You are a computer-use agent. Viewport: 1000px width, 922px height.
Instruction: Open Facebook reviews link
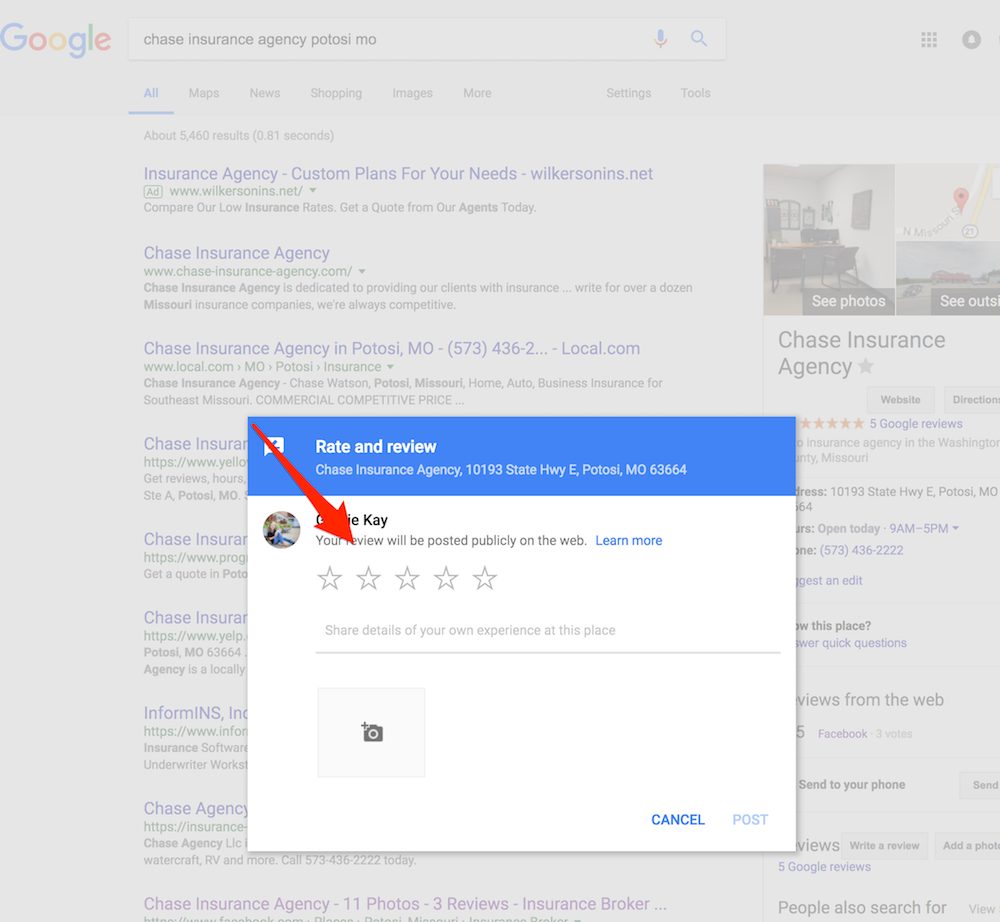842,734
